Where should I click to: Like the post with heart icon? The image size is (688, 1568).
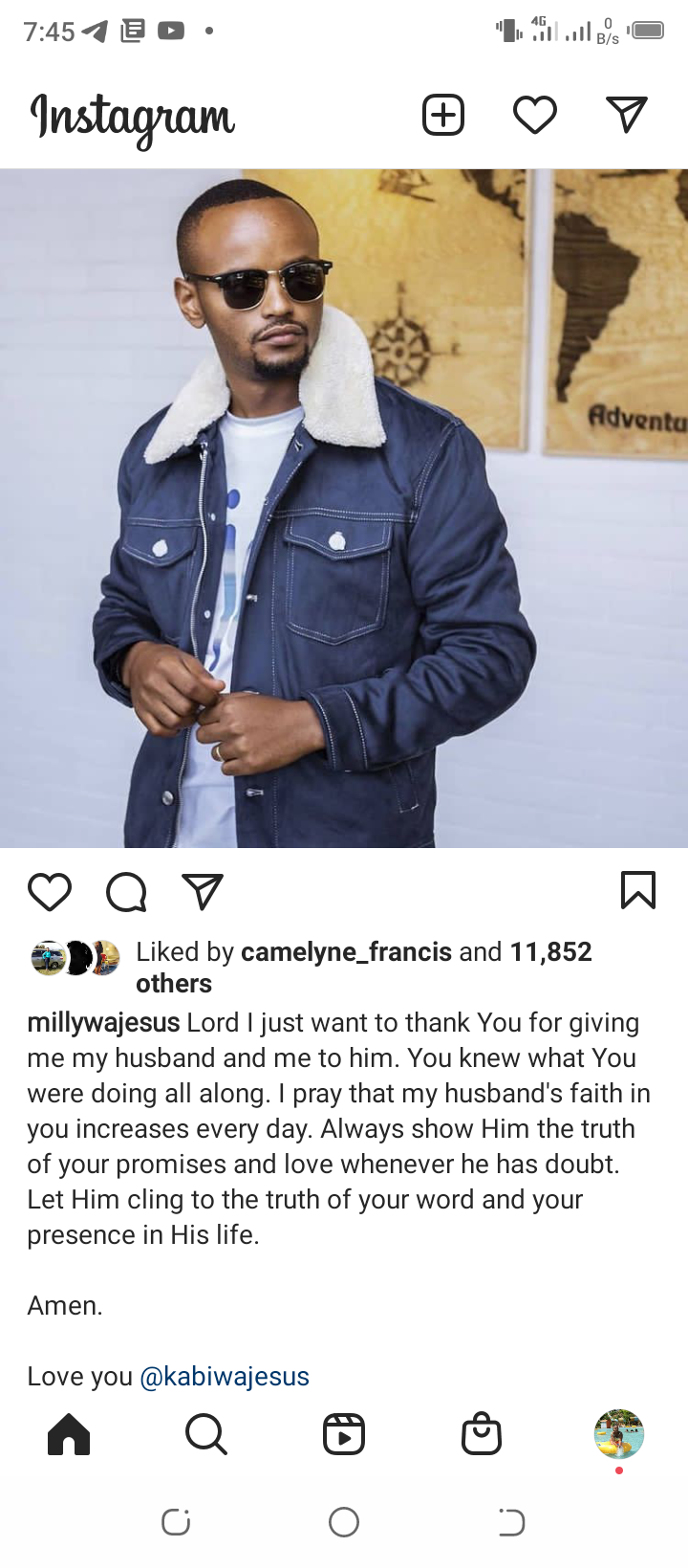click(x=50, y=892)
